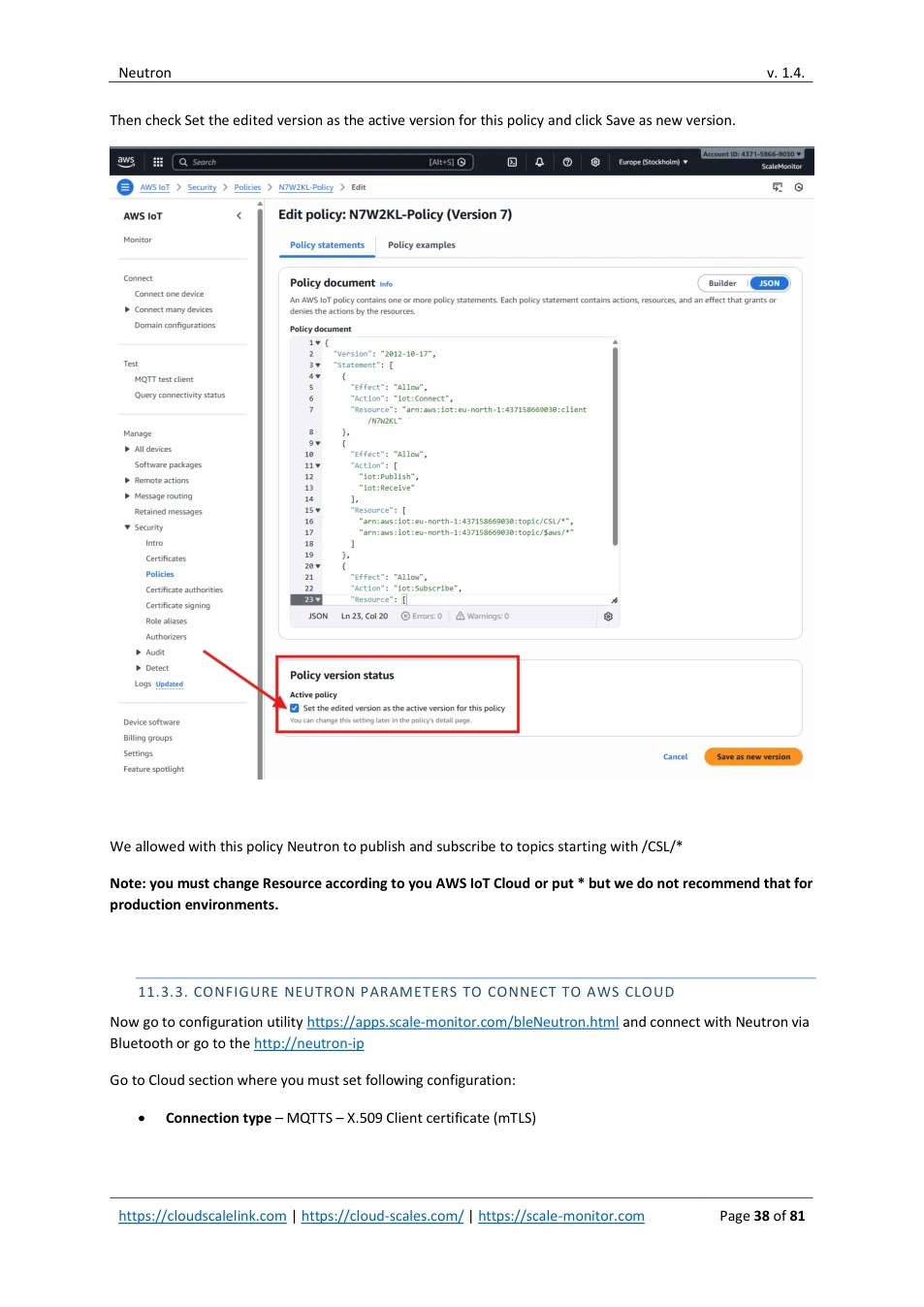Open the bleNeutron.html configuration utility link

[x=462, y=1022]
